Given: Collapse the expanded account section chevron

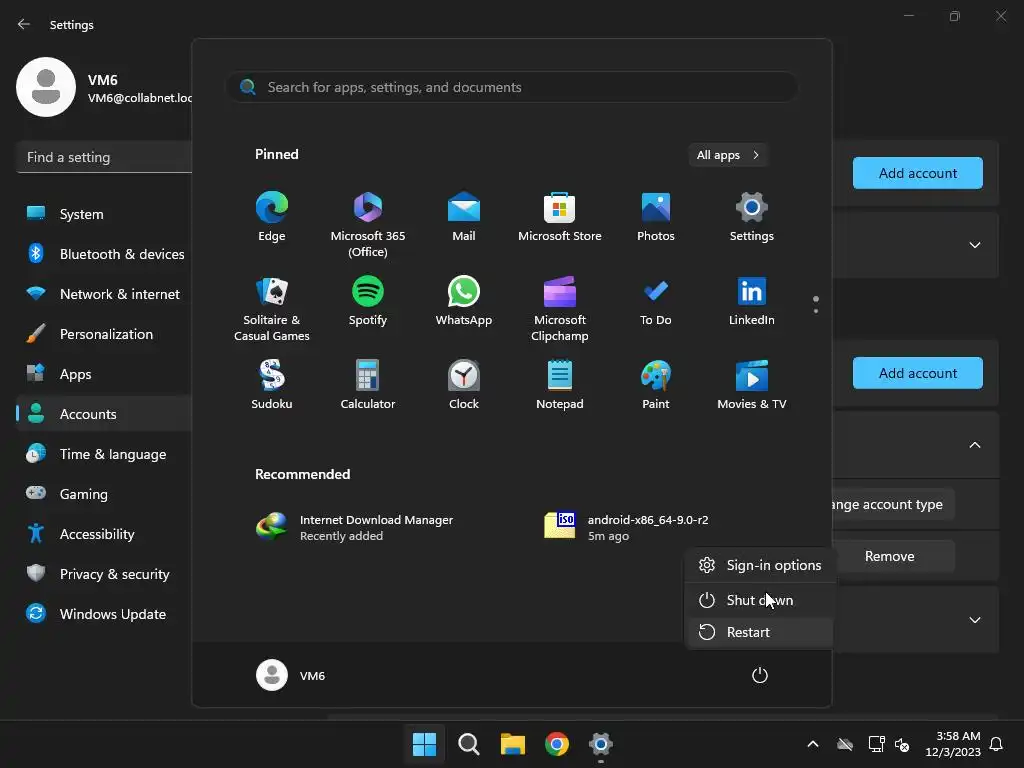Looking at the screenshot, I should [974, 445].
